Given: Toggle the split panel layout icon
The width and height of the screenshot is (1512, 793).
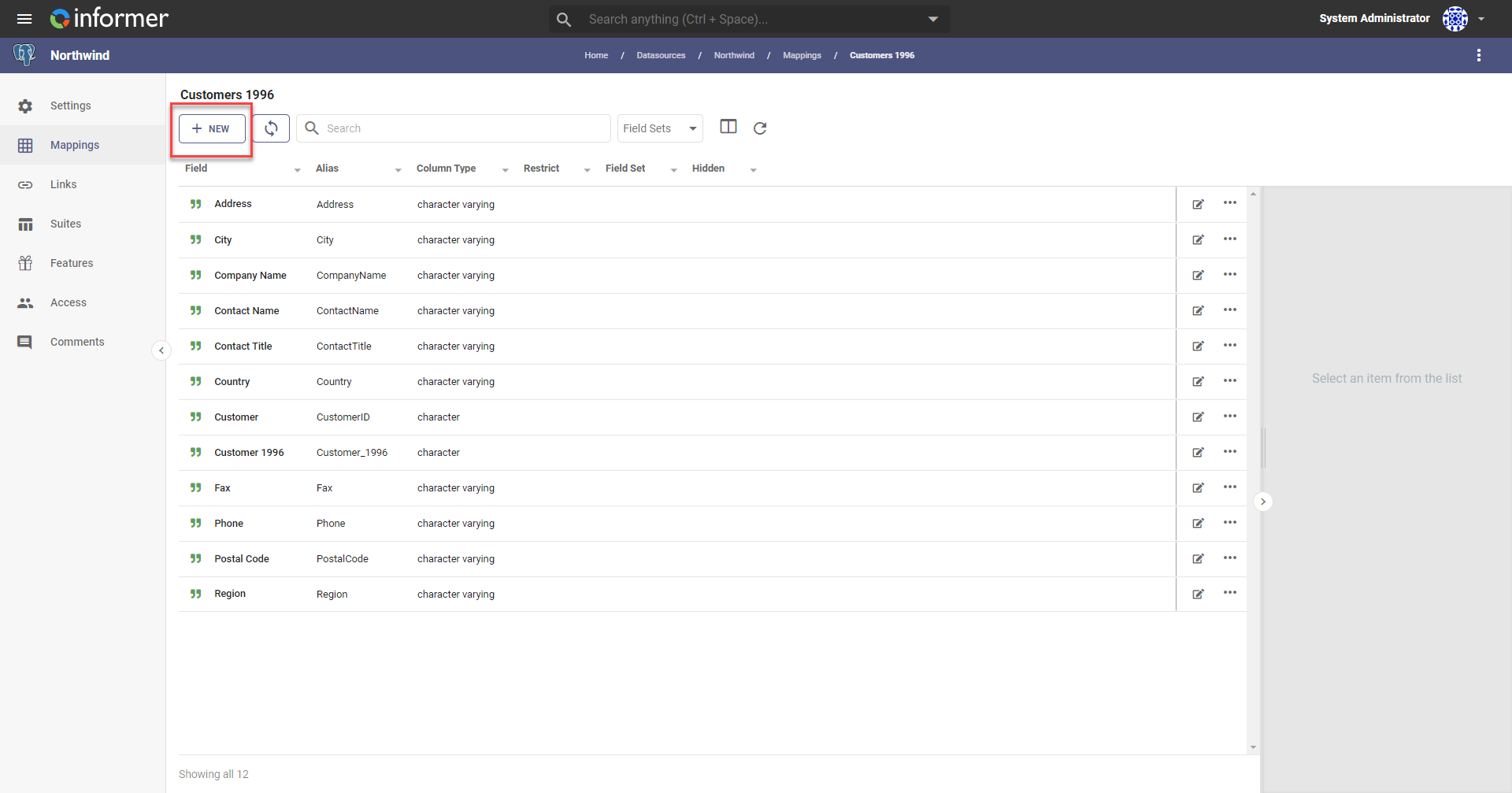Looking at the screenshot, I should [728, 127].
